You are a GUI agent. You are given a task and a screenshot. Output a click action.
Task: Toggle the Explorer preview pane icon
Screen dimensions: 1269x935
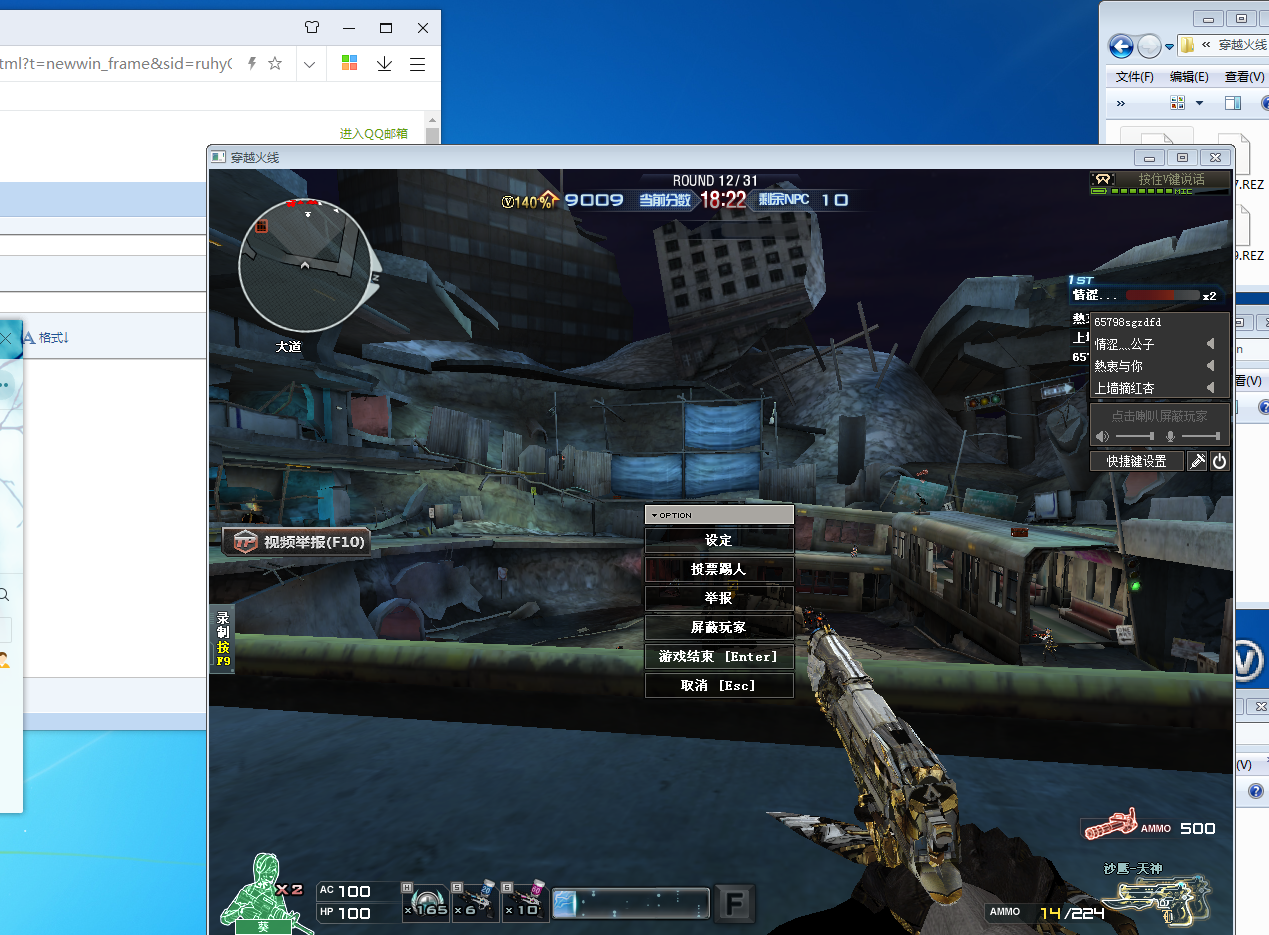coord(1233,103)
